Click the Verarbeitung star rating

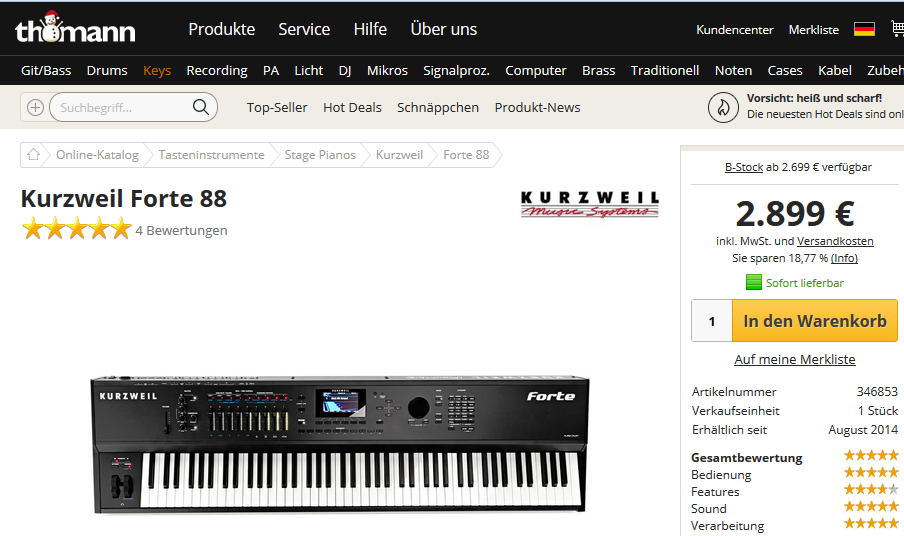[x=871, y=523]
